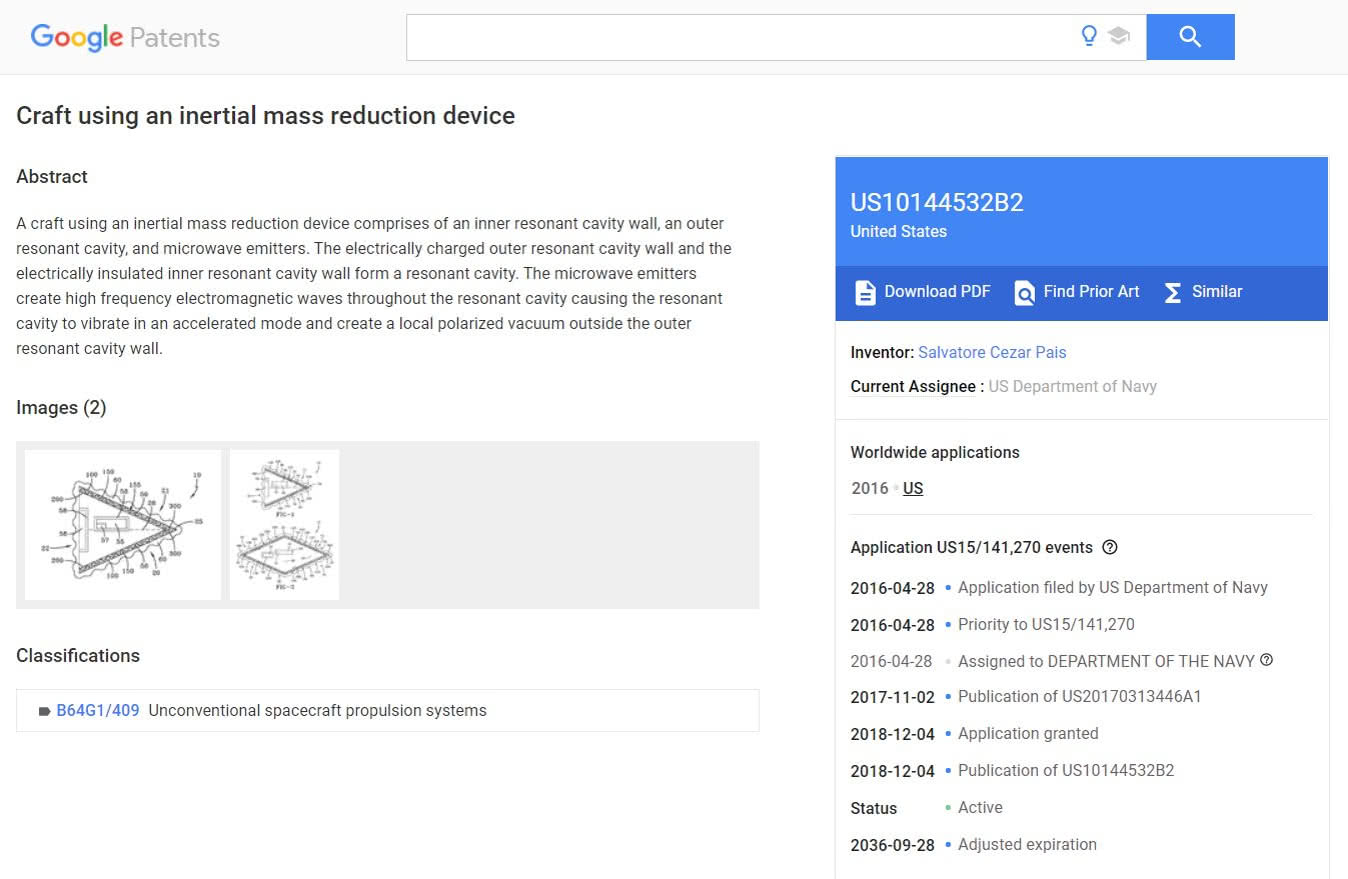
Task: Open inventor Salvatore Cezar Pais link
Action: coord(992,352)
